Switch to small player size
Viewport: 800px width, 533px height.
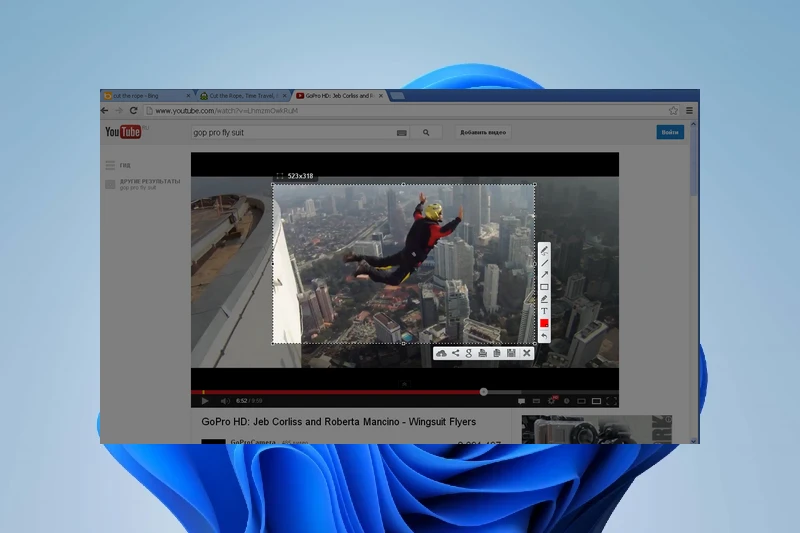click(x=581, y=401)
